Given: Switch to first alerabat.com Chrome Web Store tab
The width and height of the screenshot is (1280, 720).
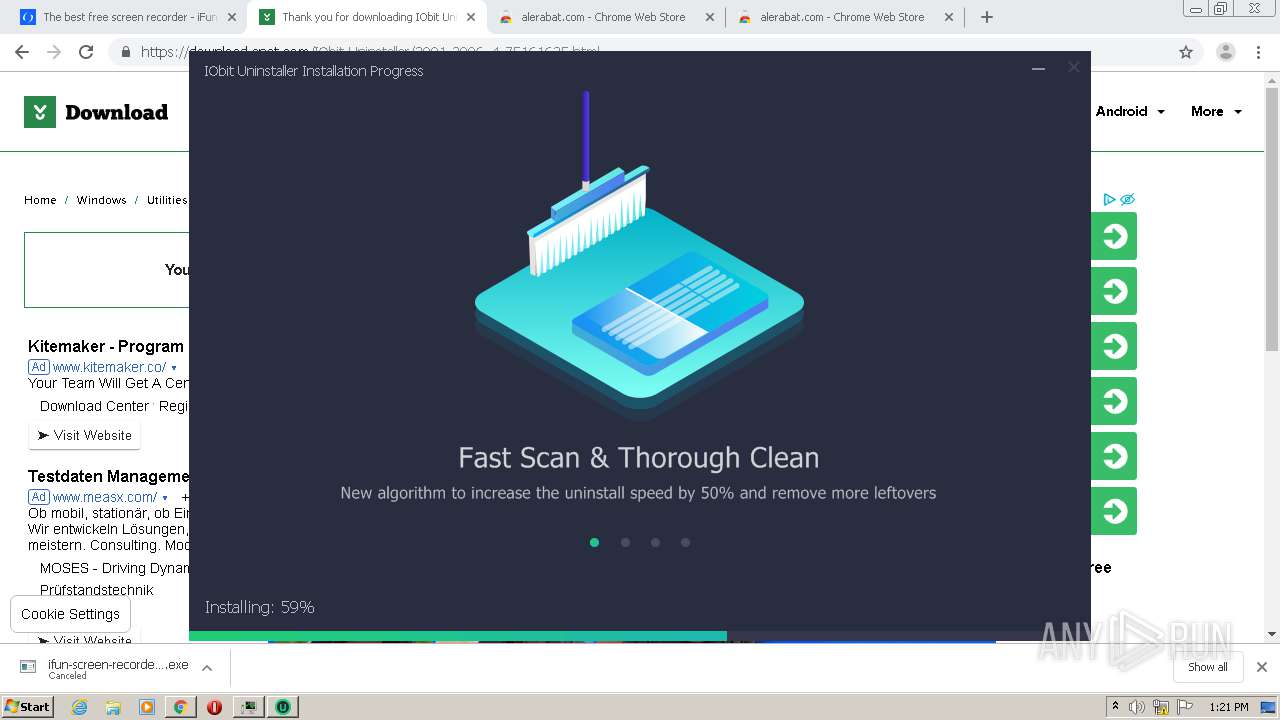Looking at the screenshot, I should coord(605,17).
